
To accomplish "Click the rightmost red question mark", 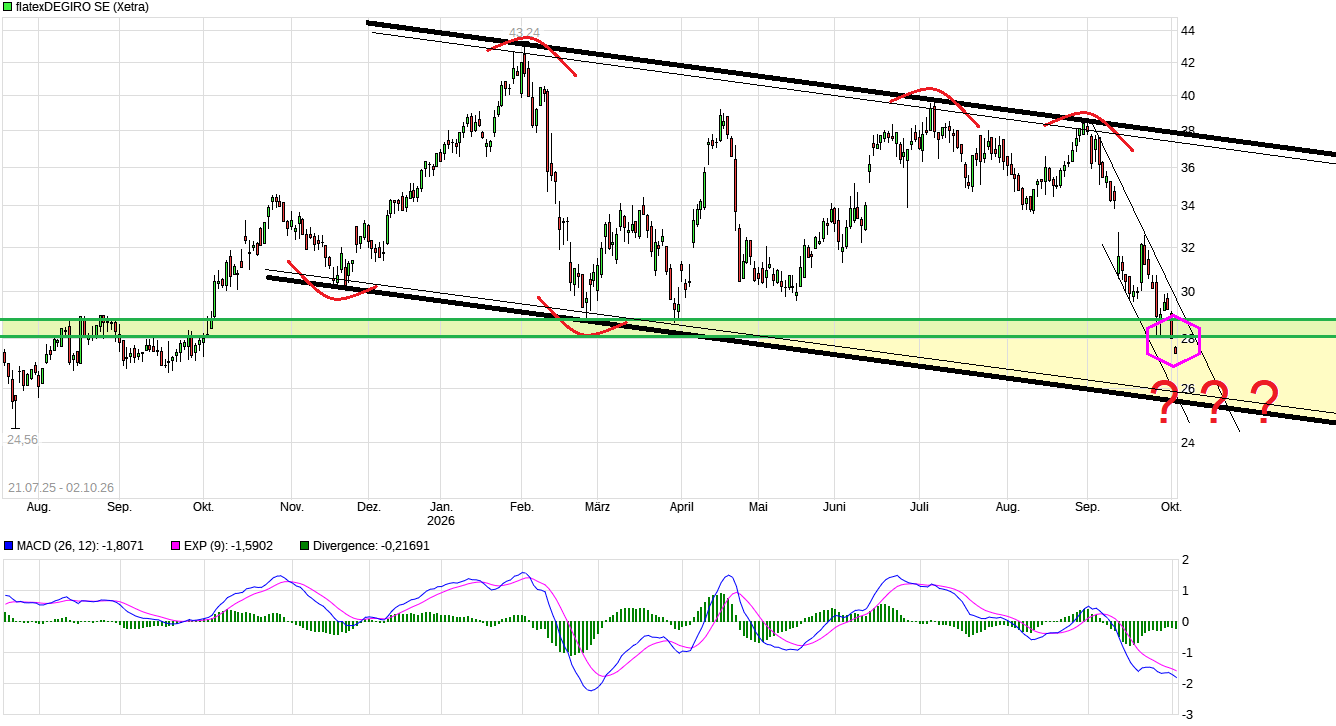I will click(1264, 401).
